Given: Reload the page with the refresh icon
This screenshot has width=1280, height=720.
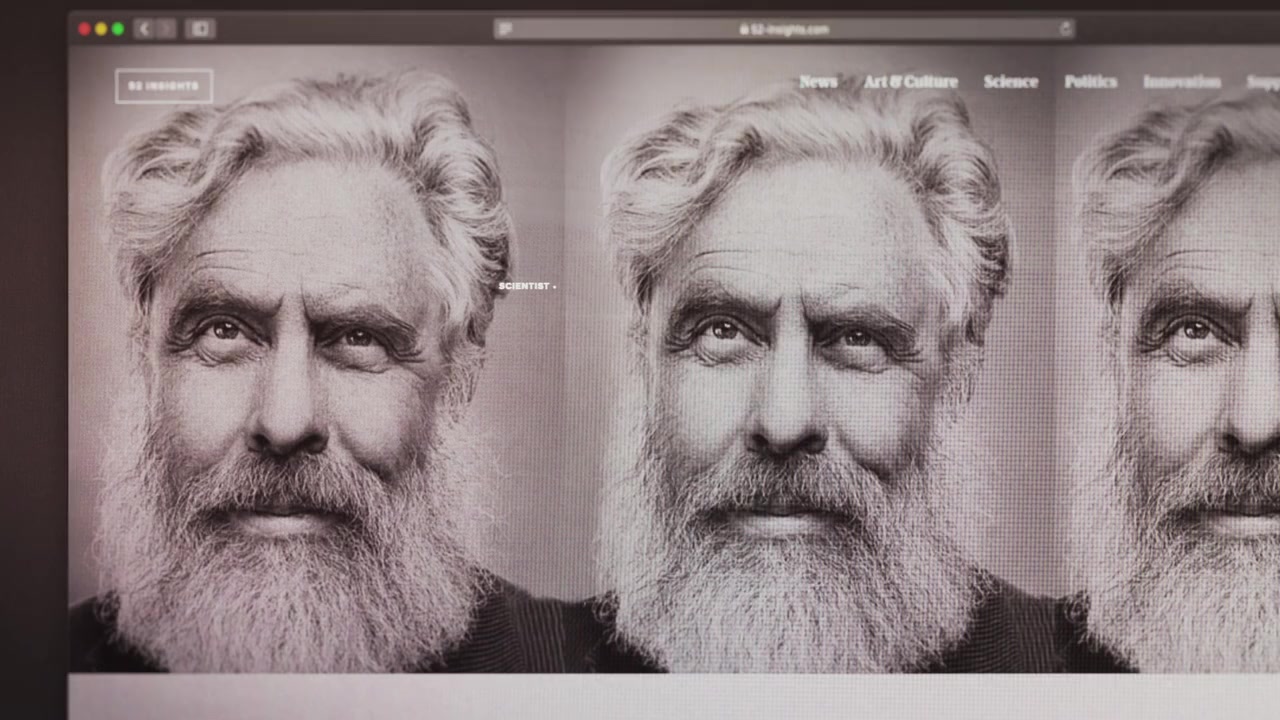Looking at the screenshot, I should coord(1065,29).
